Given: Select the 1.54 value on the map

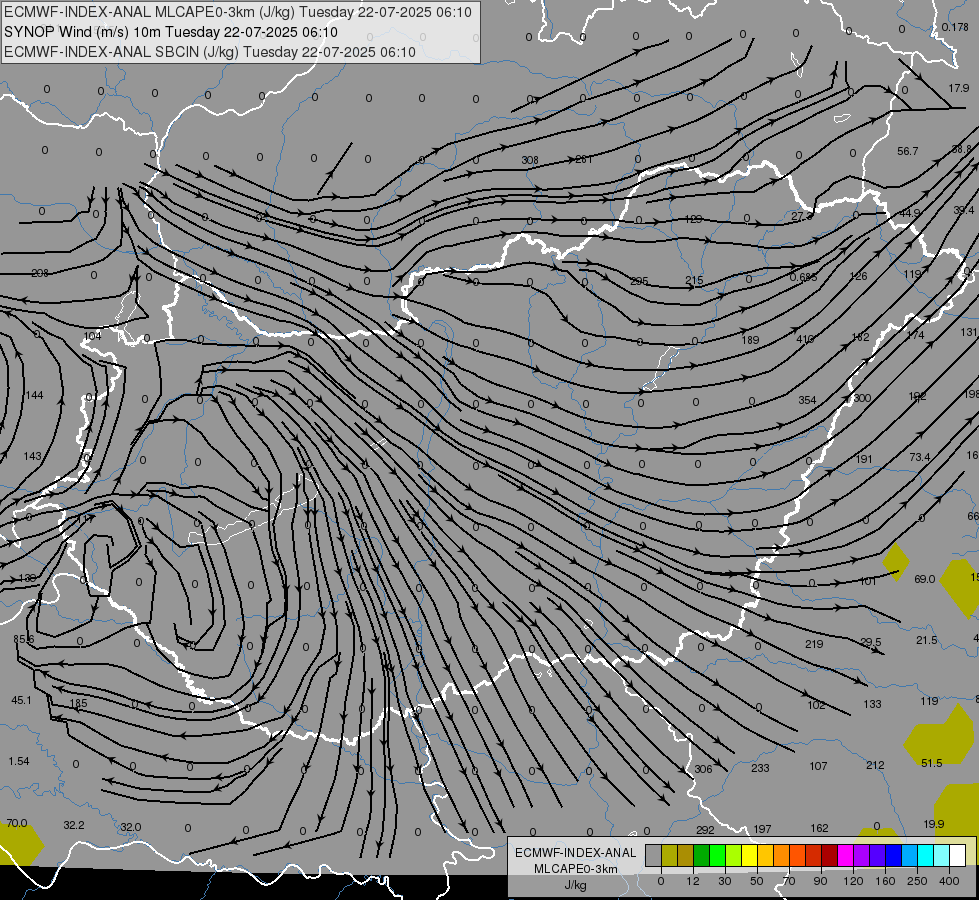Looking at the screenshot, I should pyautogui.click(x=19, y=761).
